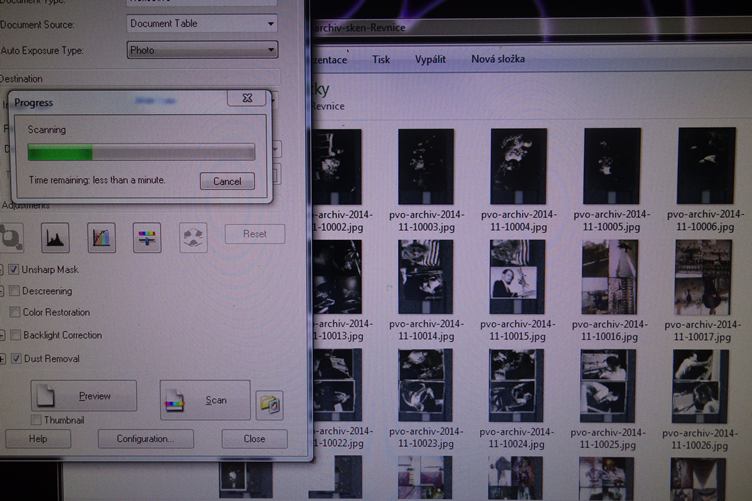The width and height of the screenshot is (752, 501).
Task: Click the Auto Exposure icon
Action: tap(11, 237)
